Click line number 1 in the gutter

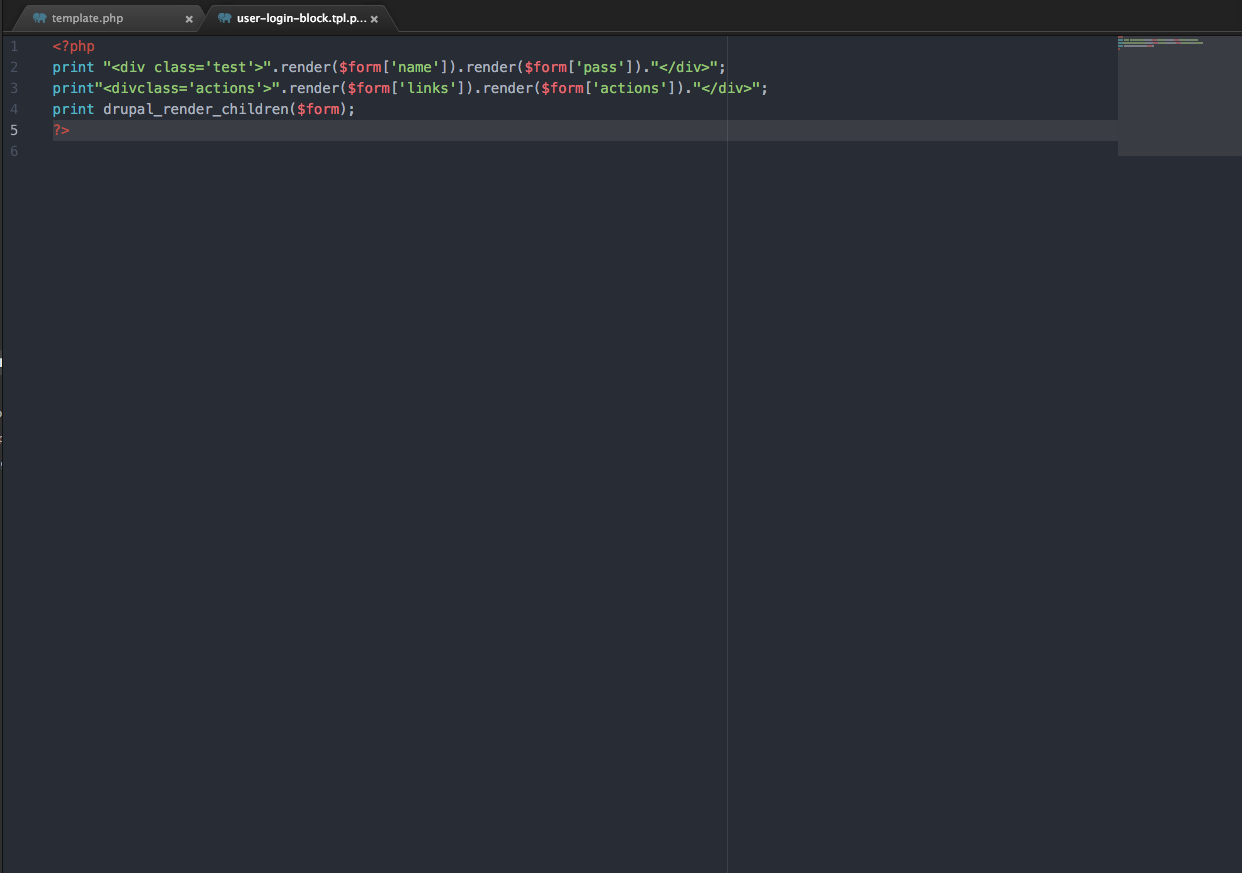click(14, 46)
